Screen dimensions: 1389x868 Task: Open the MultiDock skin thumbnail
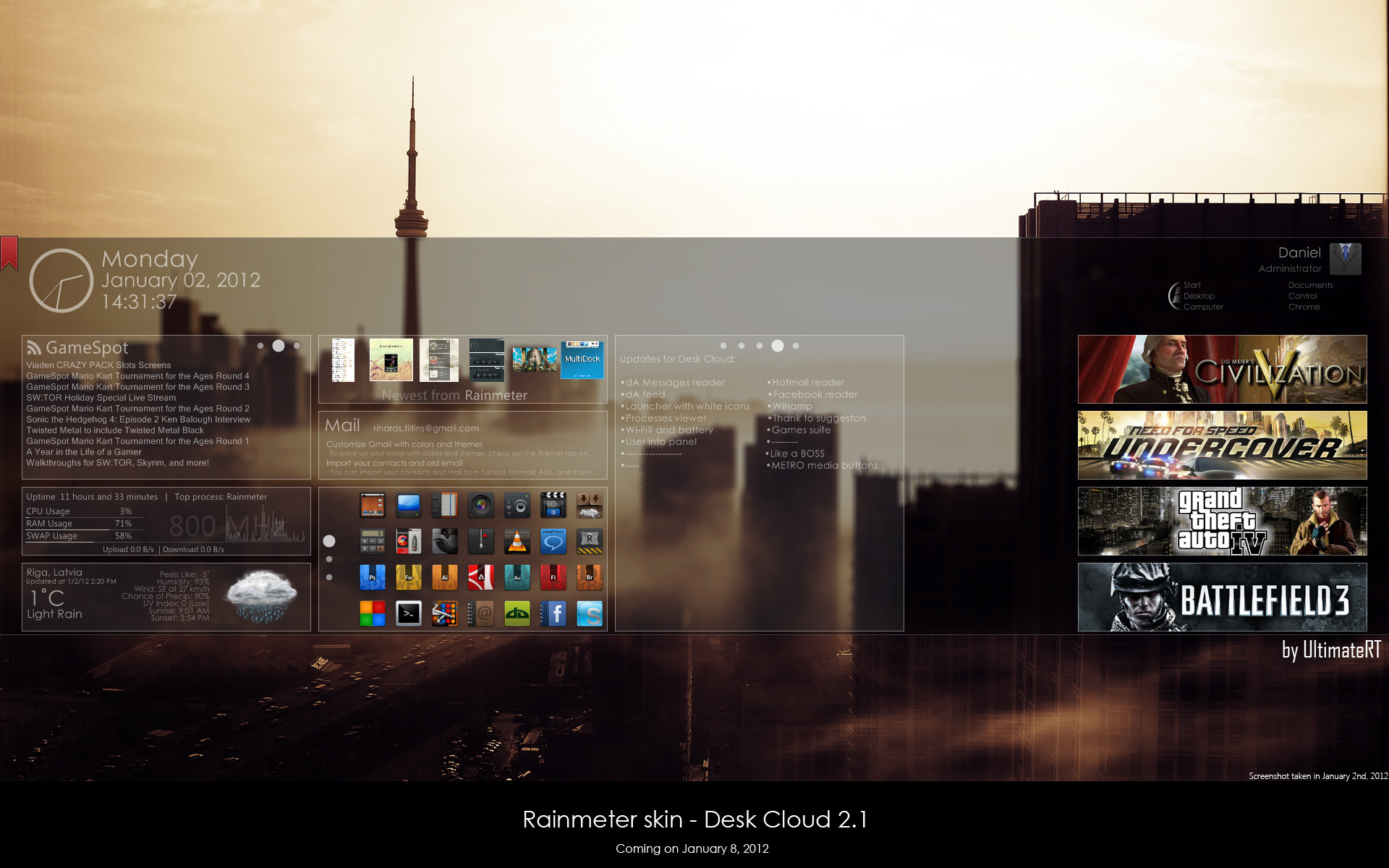click(x=582, y=359)
